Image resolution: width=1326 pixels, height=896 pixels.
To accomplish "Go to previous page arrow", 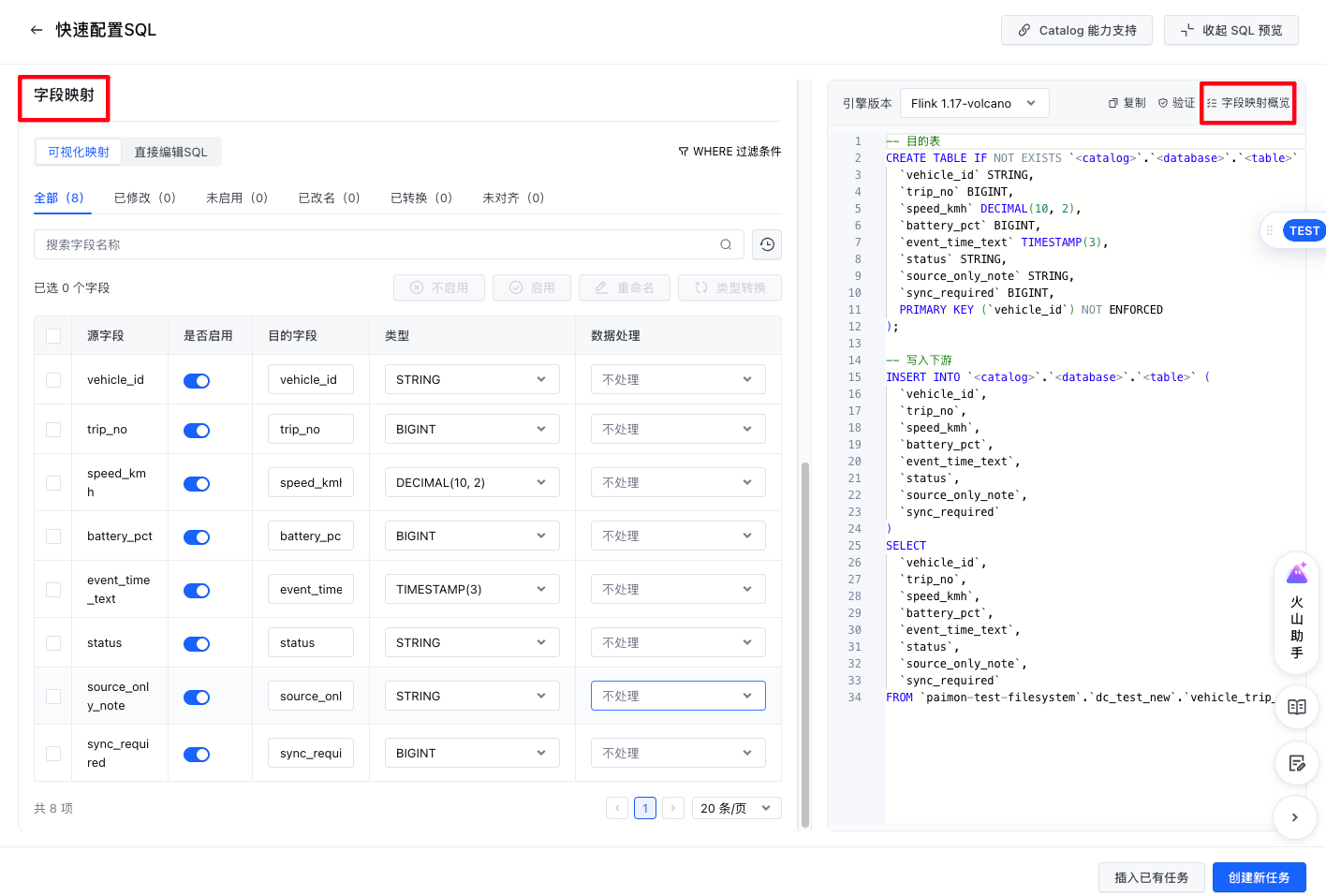I will (617, 808).
